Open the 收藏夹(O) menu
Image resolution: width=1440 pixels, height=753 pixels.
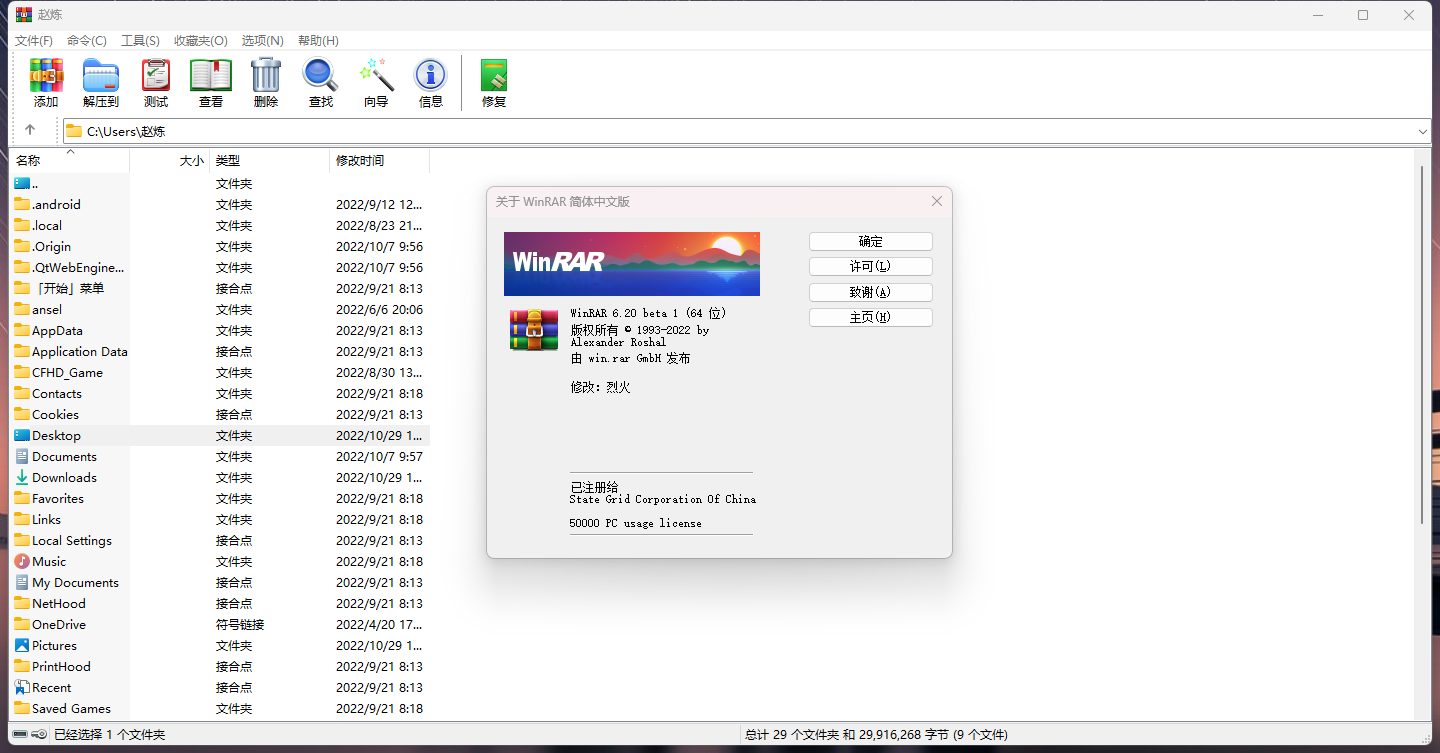pos(201,41)
